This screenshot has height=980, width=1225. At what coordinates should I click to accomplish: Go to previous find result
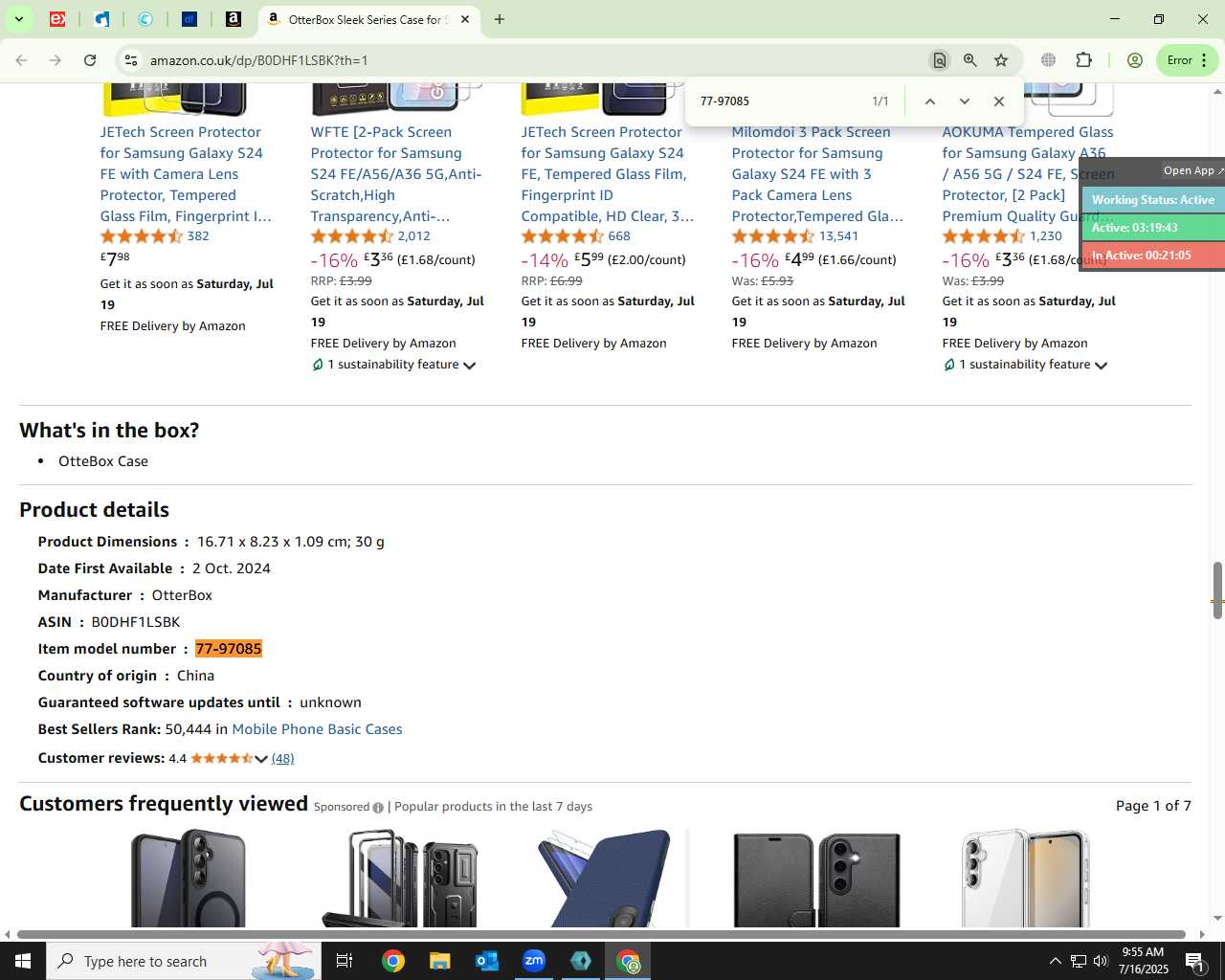pos(929,101)
